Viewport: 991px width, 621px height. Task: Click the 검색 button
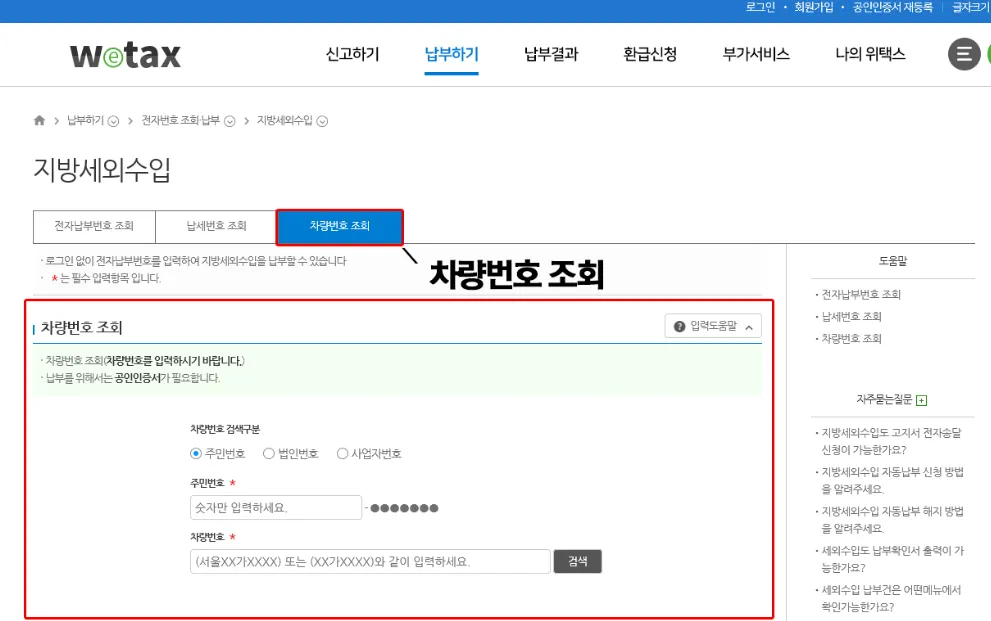(x=577, y=561)
